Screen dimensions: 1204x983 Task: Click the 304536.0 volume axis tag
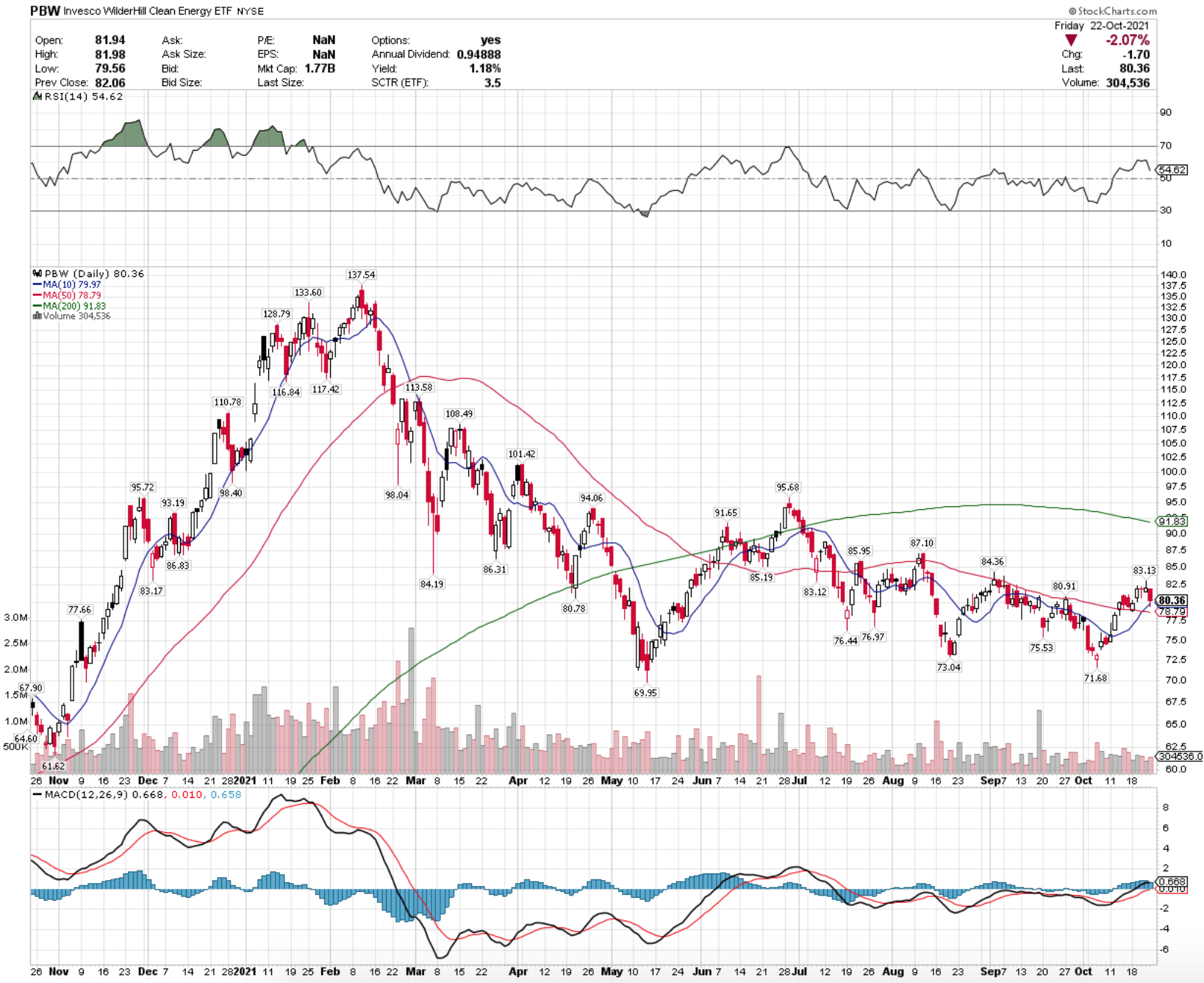coord(1180,756)
